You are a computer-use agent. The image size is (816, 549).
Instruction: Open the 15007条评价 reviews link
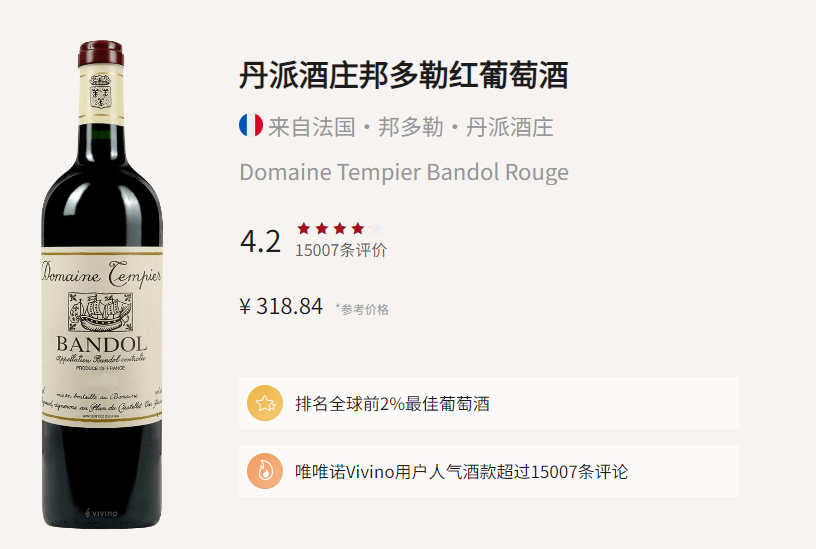pos(341,250)
